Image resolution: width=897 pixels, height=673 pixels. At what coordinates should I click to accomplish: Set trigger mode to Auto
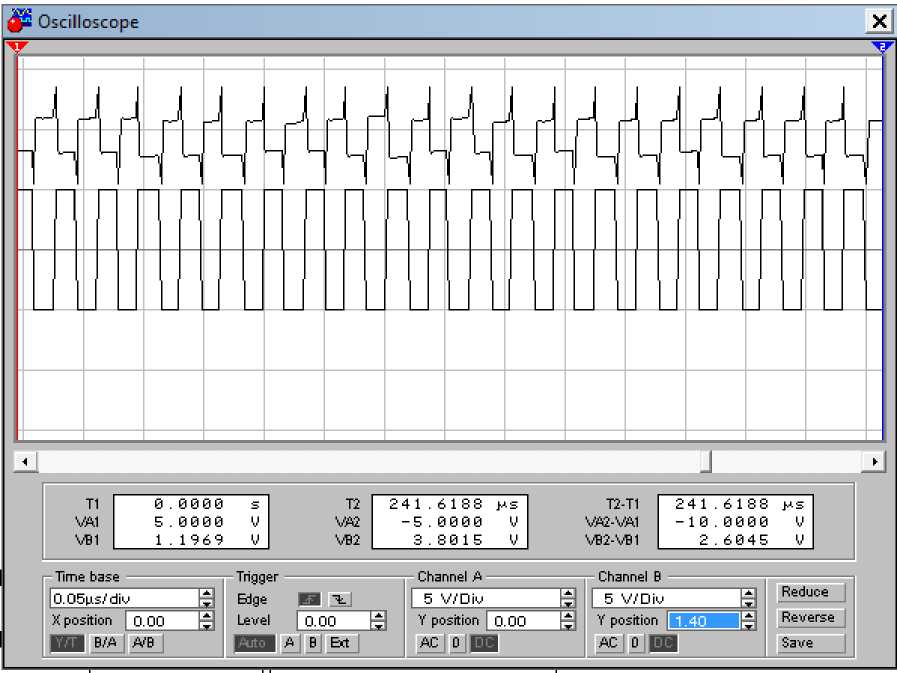pos(253,643)
